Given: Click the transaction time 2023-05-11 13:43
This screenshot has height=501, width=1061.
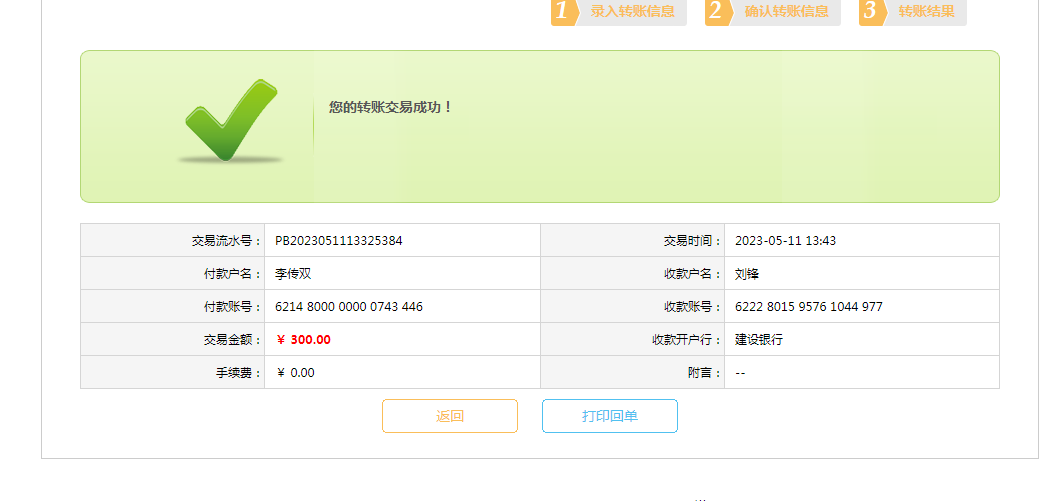Looking at the screenshot, I should pyautogui.click(x=785, y=241).
